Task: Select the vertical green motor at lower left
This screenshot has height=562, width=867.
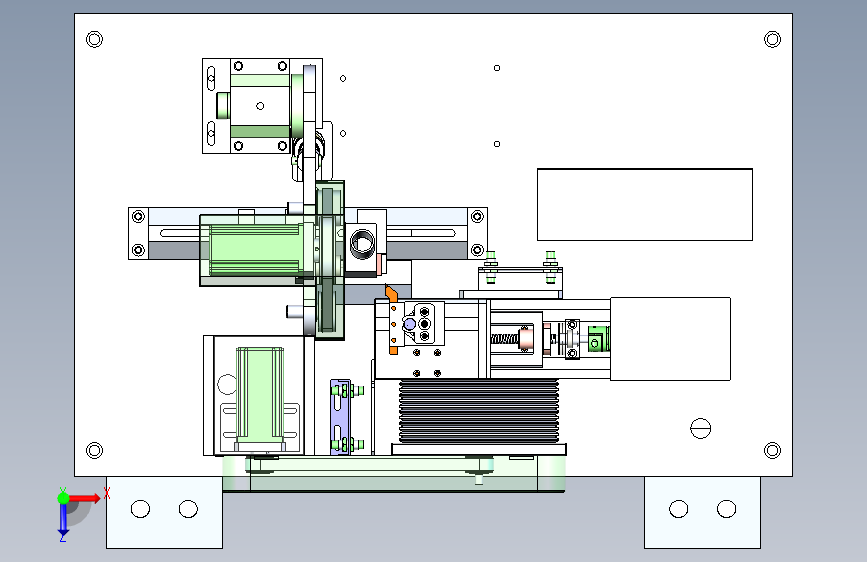Action: coord(260,396)
